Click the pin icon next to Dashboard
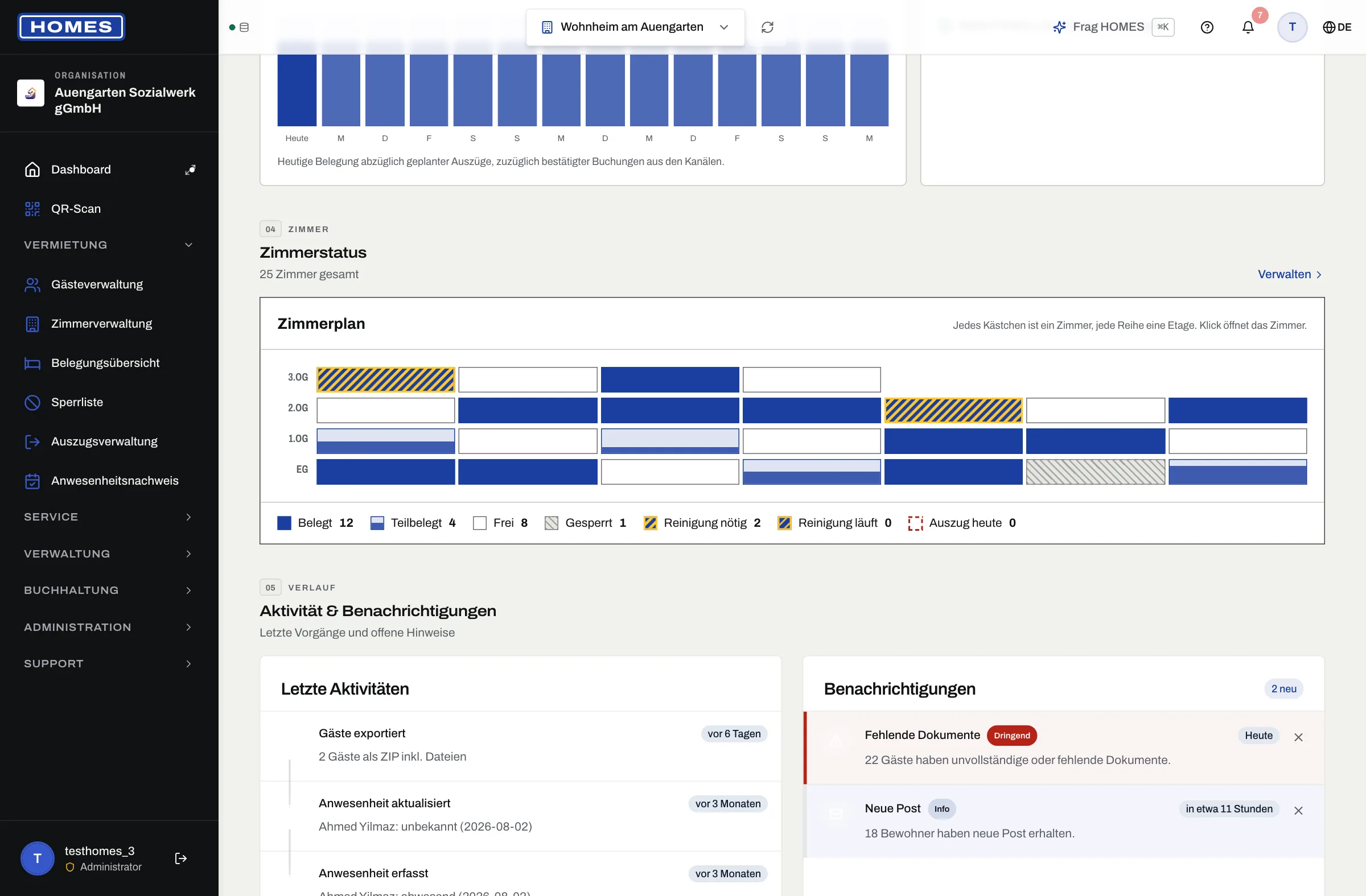The width and height of the screenshot is (1366, 896). [x=190, y=169]
